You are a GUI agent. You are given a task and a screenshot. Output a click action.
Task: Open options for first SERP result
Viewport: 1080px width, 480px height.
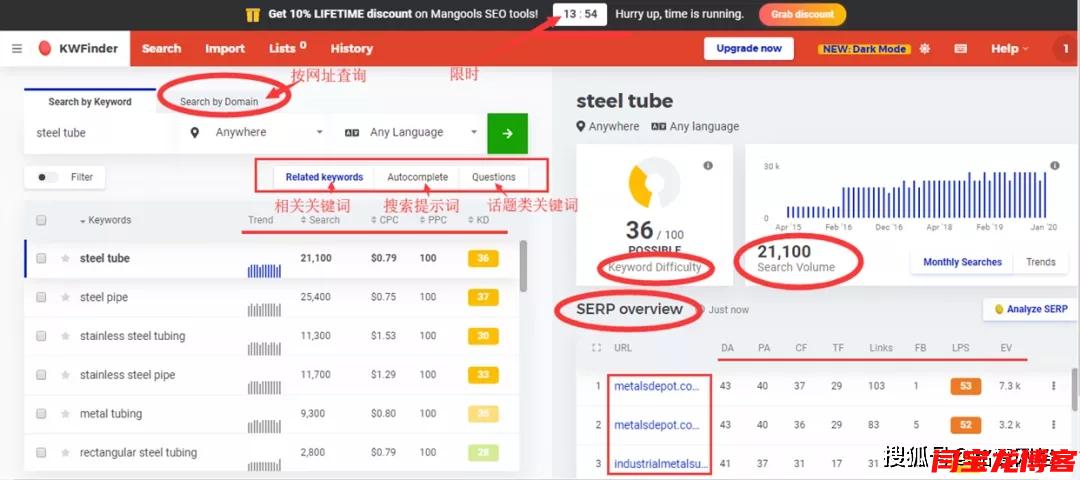tap(1053, 386)
